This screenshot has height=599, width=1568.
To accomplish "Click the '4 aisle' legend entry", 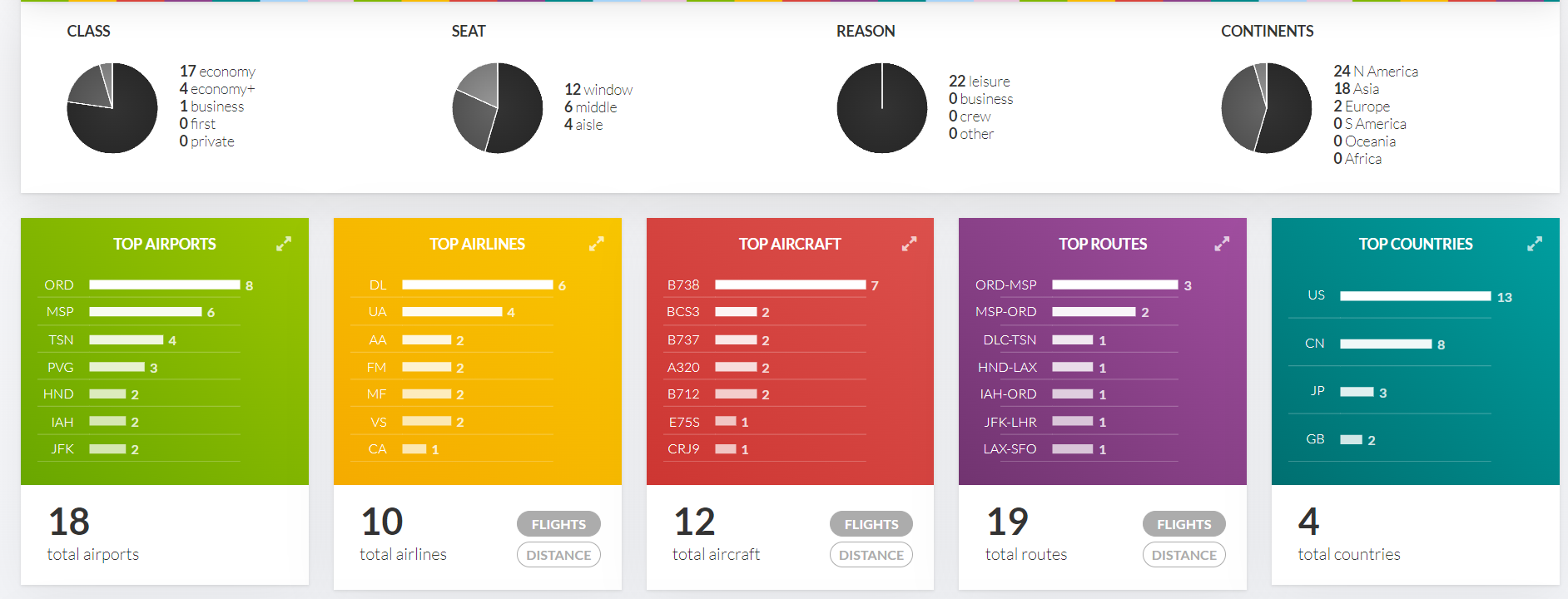I will tap(583, 124).
